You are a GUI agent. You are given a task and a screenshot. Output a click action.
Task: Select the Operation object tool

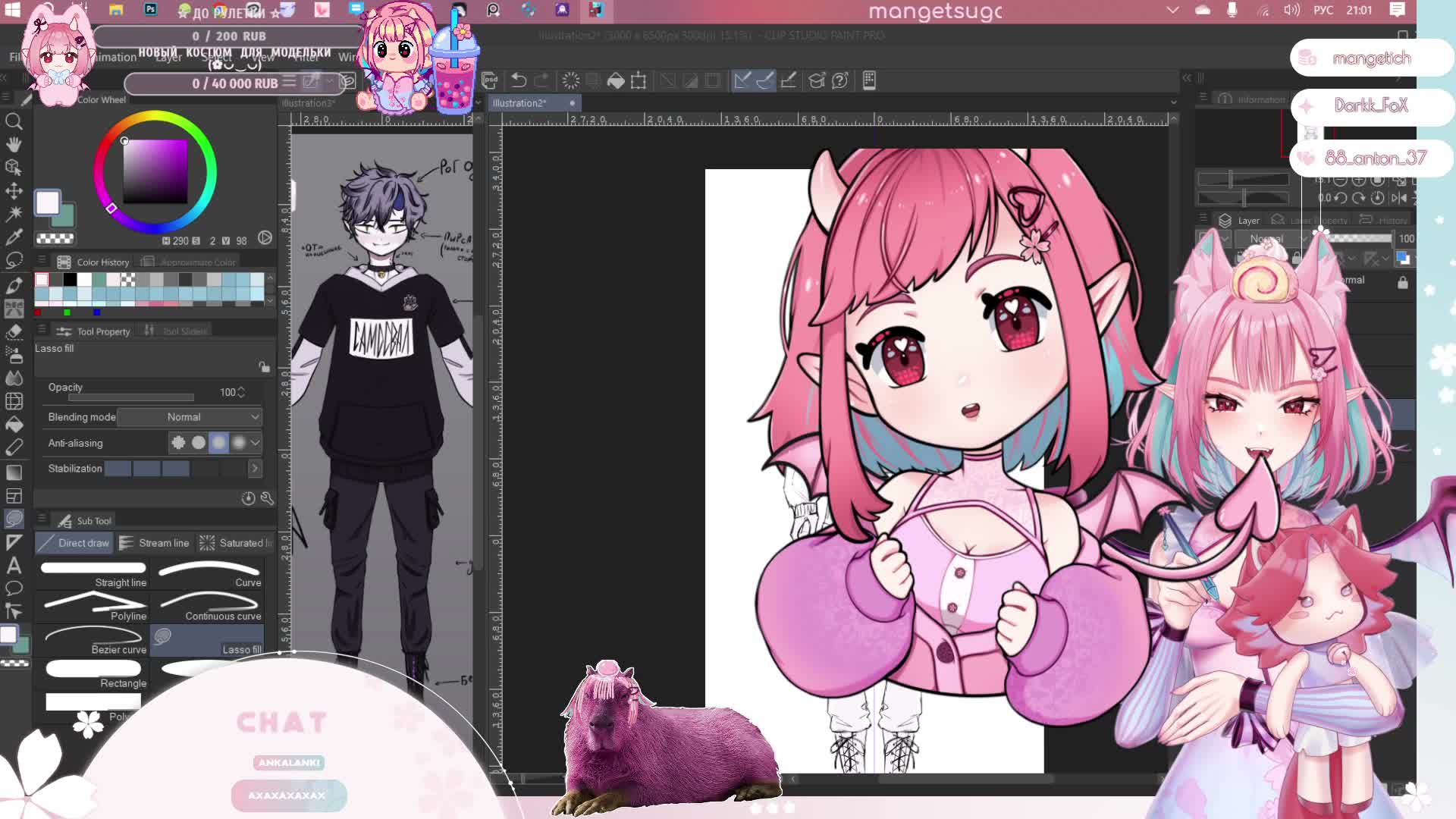(14, 168)
